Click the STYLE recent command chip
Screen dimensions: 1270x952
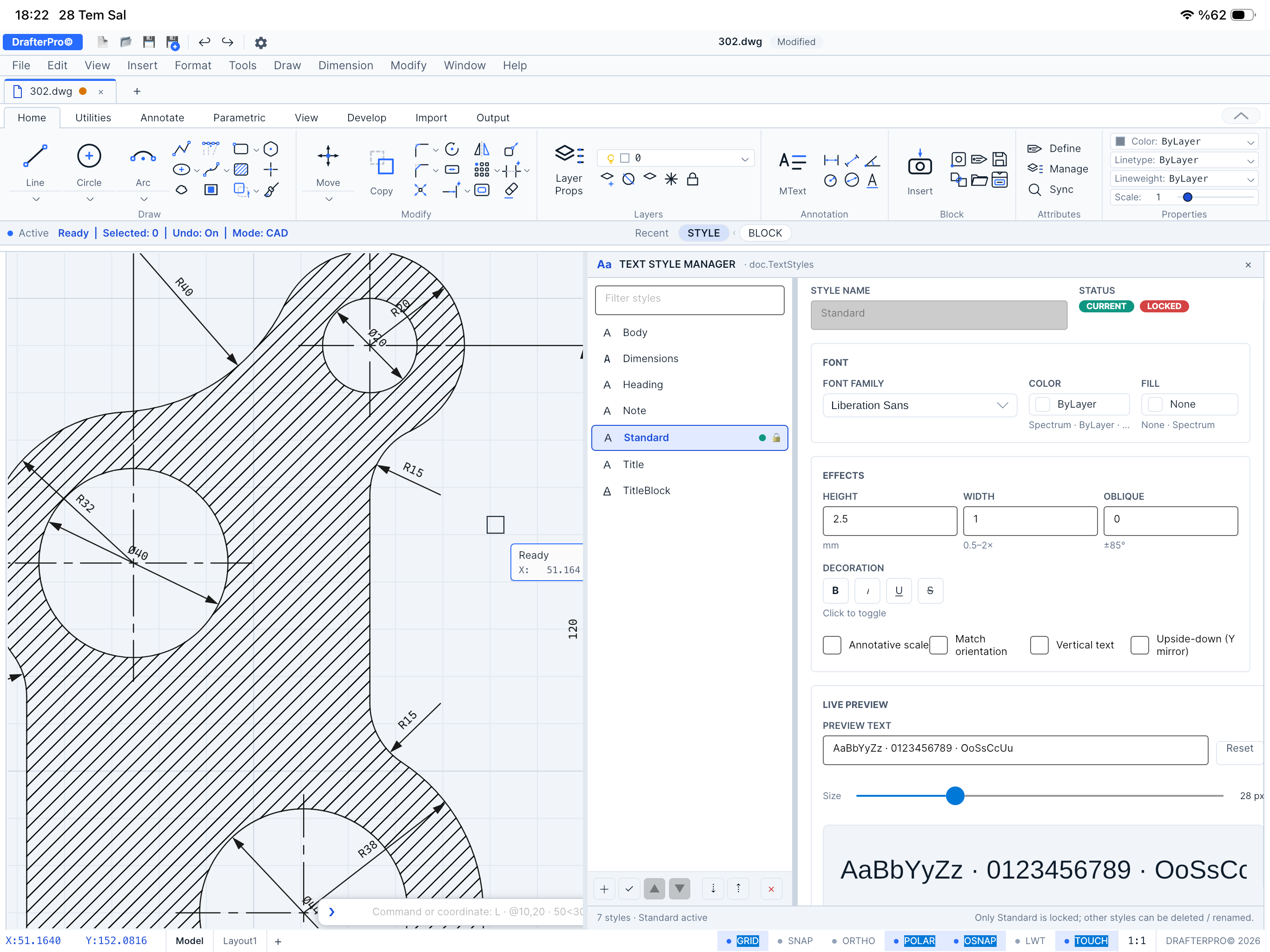[703, 232]
